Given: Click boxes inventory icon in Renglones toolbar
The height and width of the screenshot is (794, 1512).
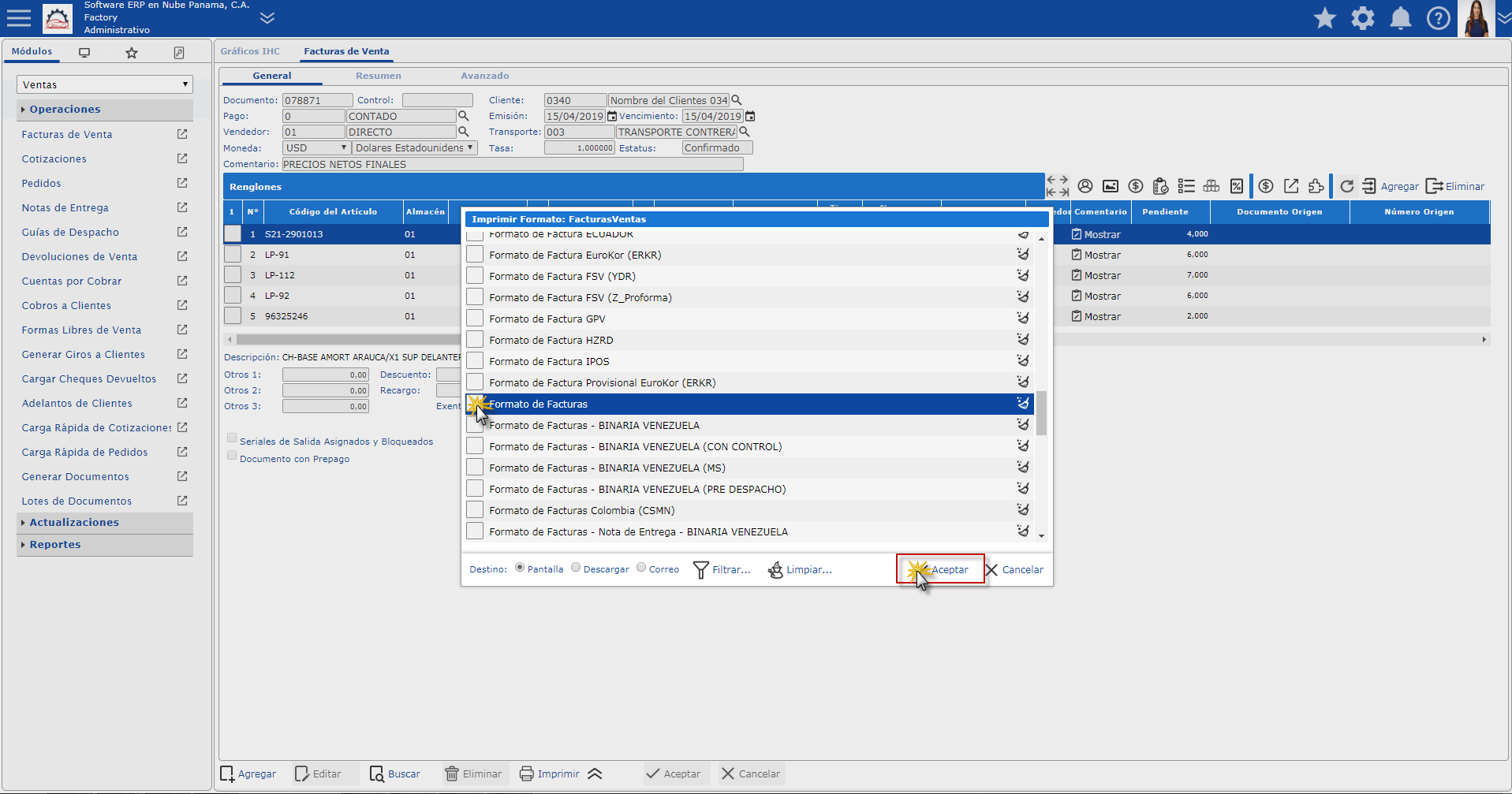Looking at the screenshot, I should point(1211,186).
